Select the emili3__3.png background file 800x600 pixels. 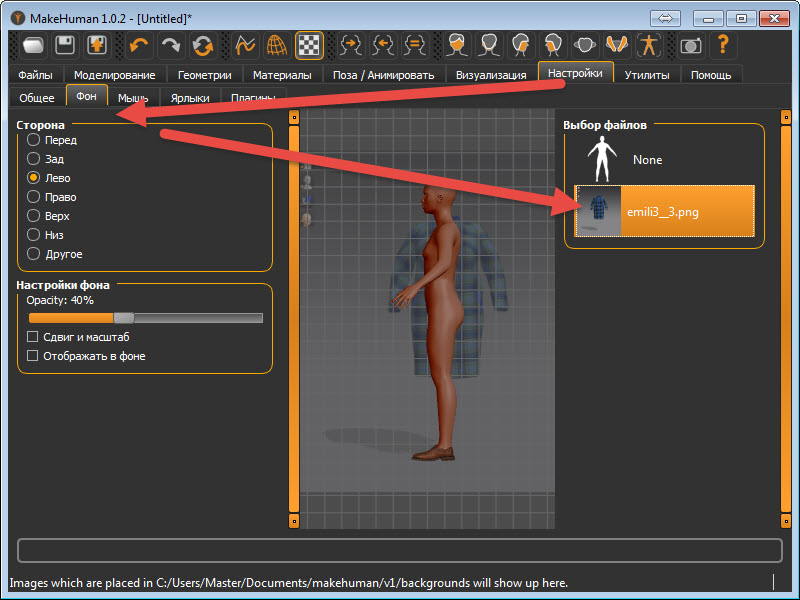click(x=665, y=211)
